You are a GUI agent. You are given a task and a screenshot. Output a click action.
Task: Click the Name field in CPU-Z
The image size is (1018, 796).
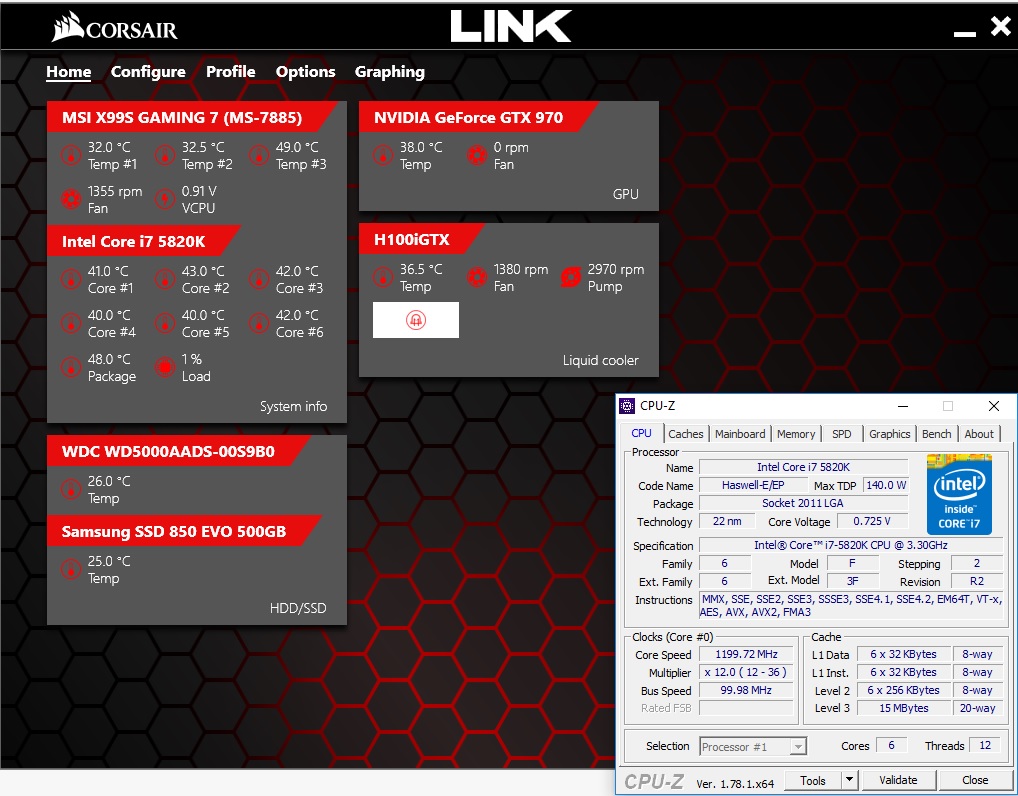pyautogui.click(x=803, y=467)
